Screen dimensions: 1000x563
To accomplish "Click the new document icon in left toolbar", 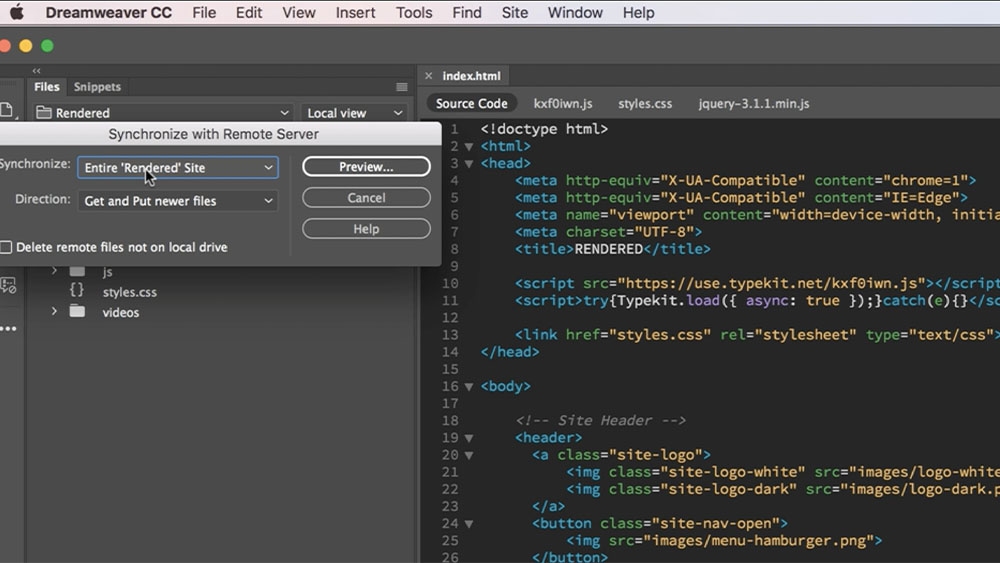I will [7, 110].
